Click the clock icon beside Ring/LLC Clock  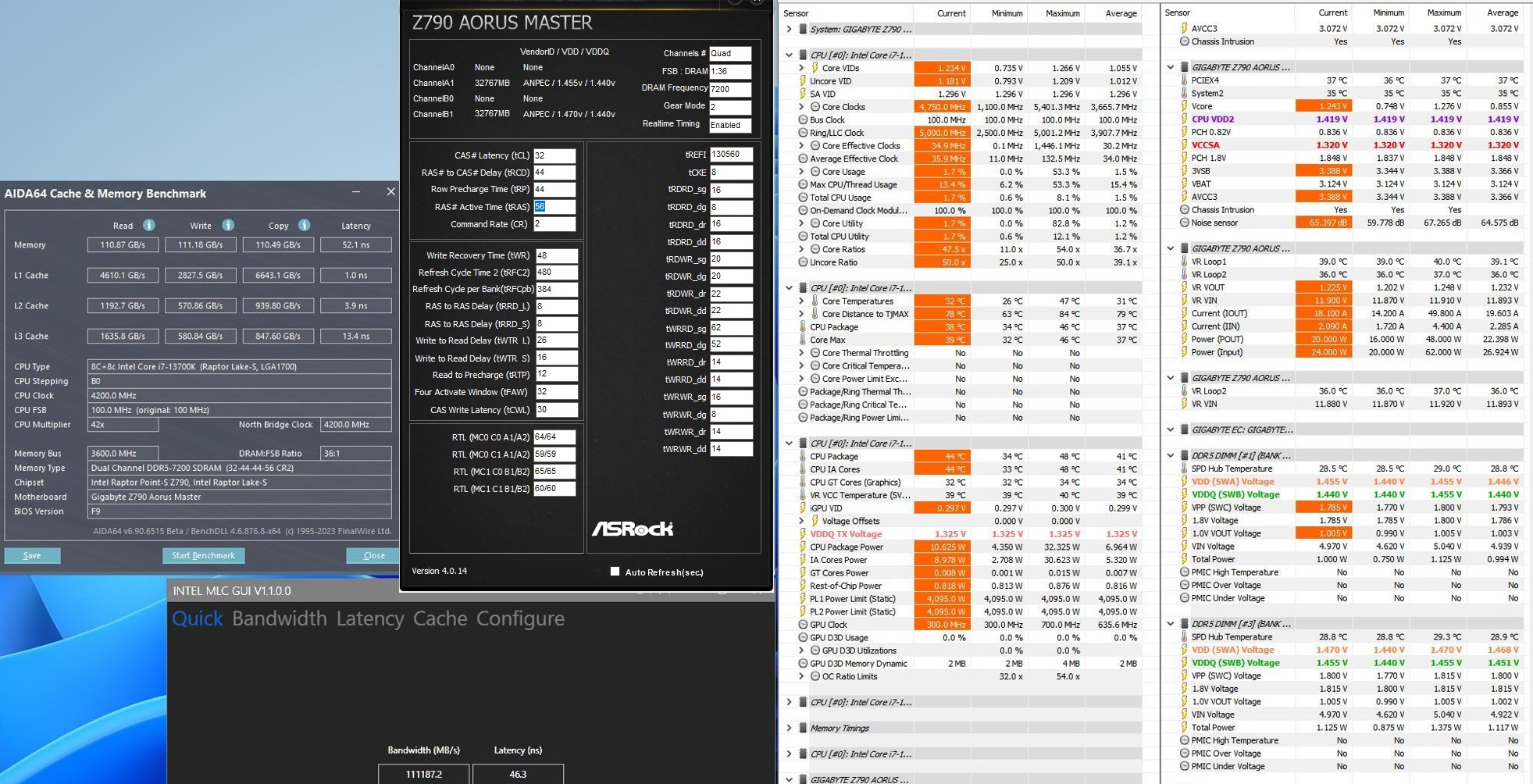coord(802,133)
